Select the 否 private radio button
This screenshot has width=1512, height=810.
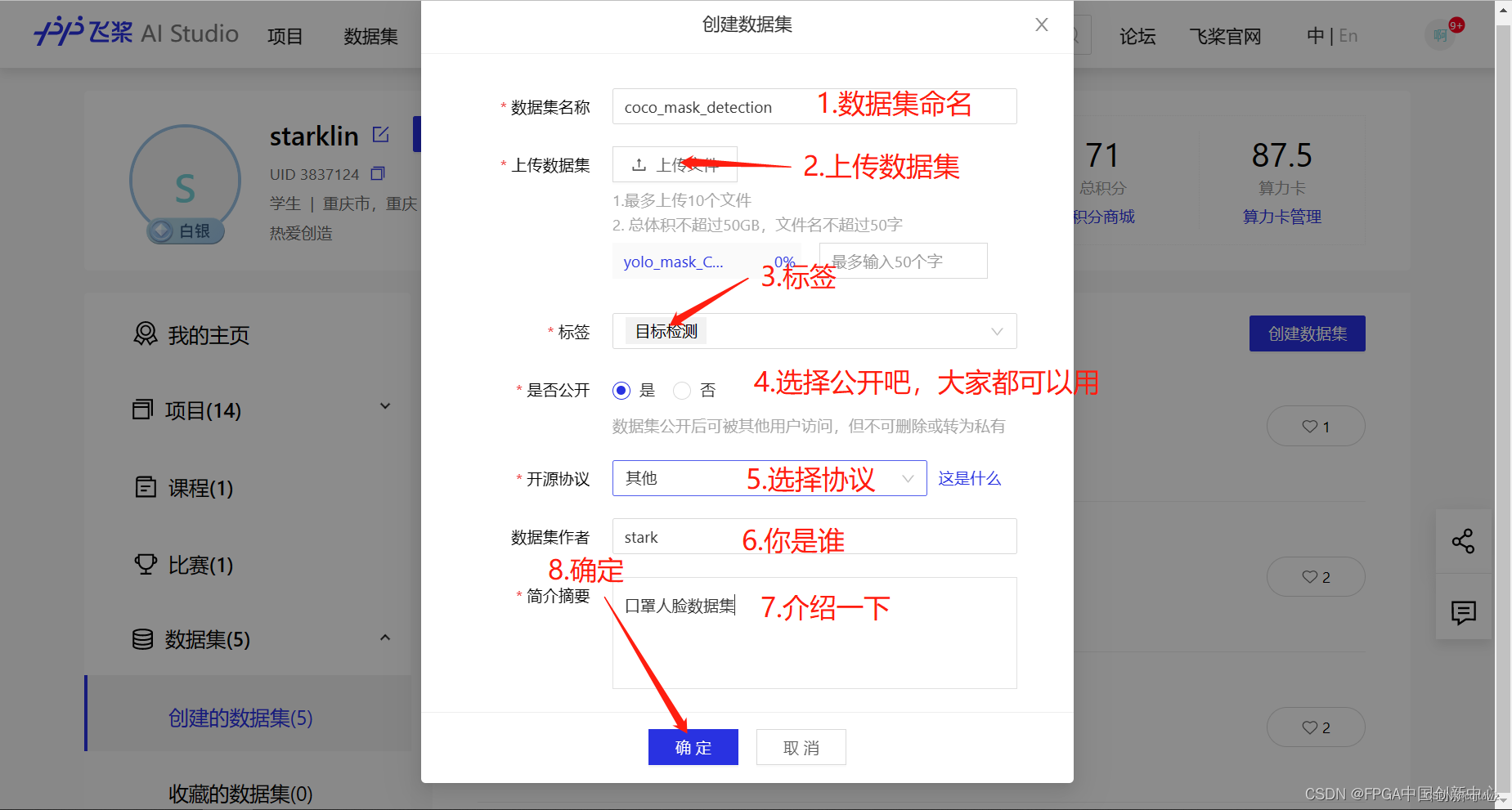pos(682,391)
